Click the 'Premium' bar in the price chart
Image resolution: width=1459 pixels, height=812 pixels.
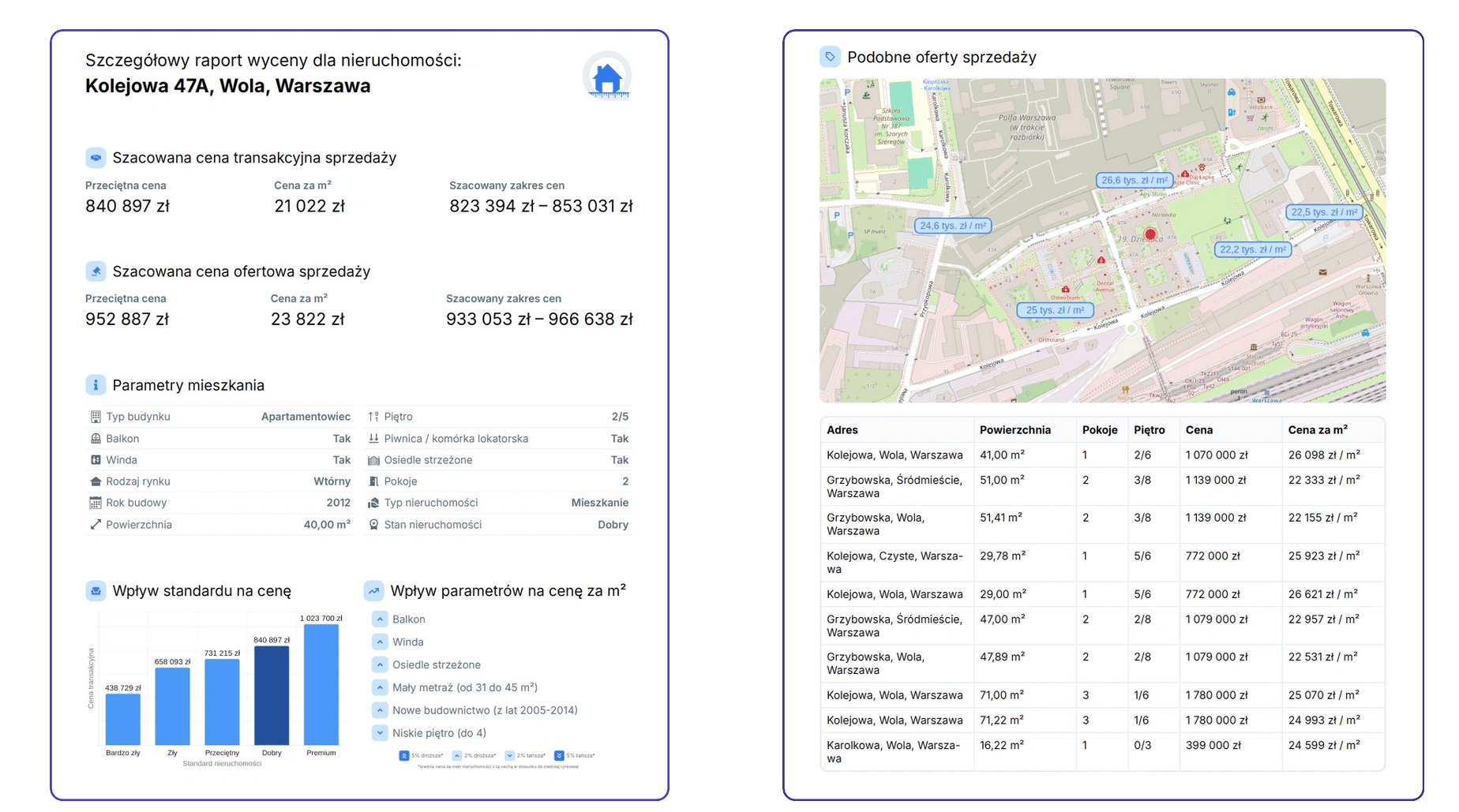click(x=321, y=687)
